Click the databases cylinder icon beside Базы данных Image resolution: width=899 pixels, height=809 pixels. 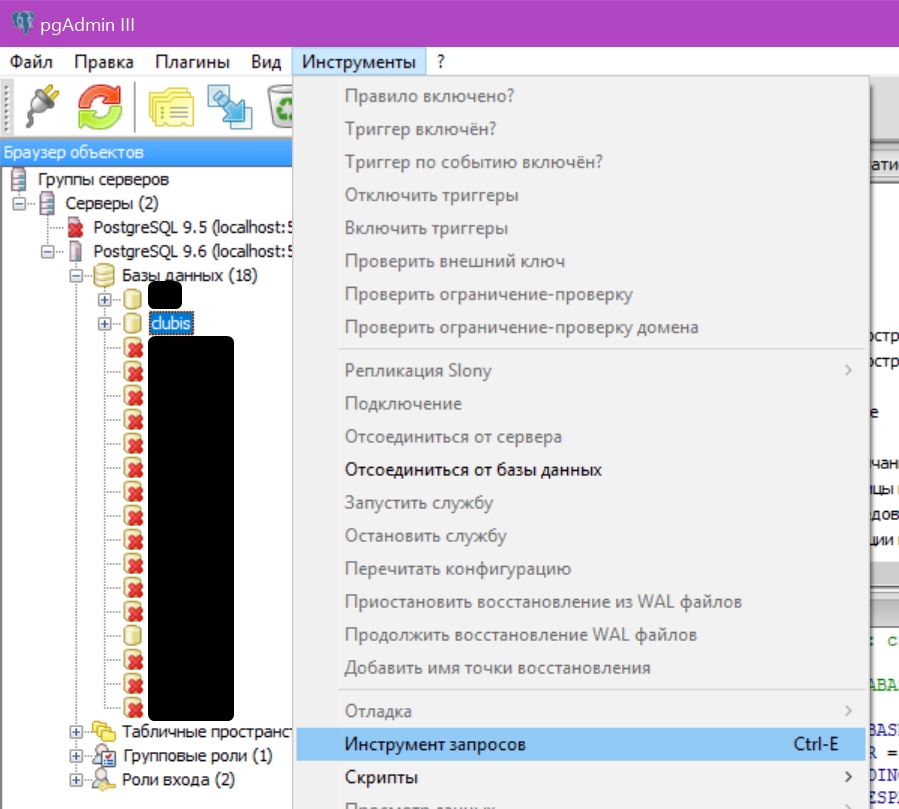[104, 275]
